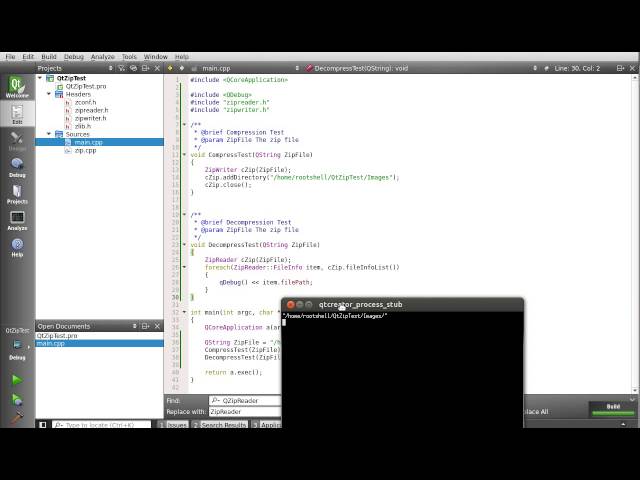Run the project with green arrow
This screenshot has width=640, height=480.
pos(17,380)
